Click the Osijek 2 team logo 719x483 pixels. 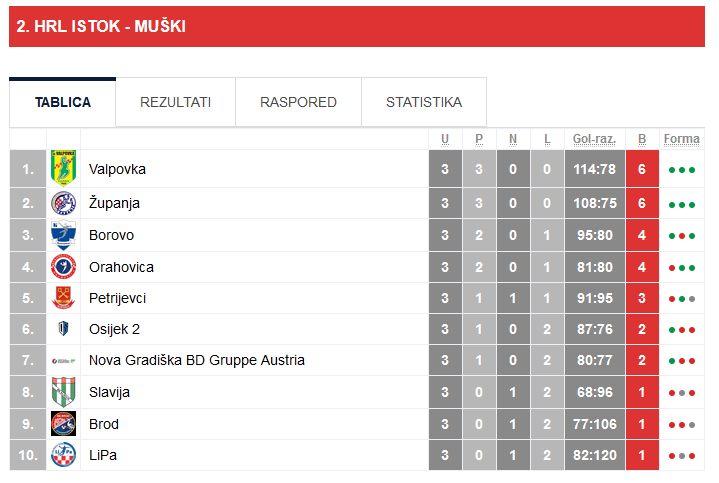point(64,329)
